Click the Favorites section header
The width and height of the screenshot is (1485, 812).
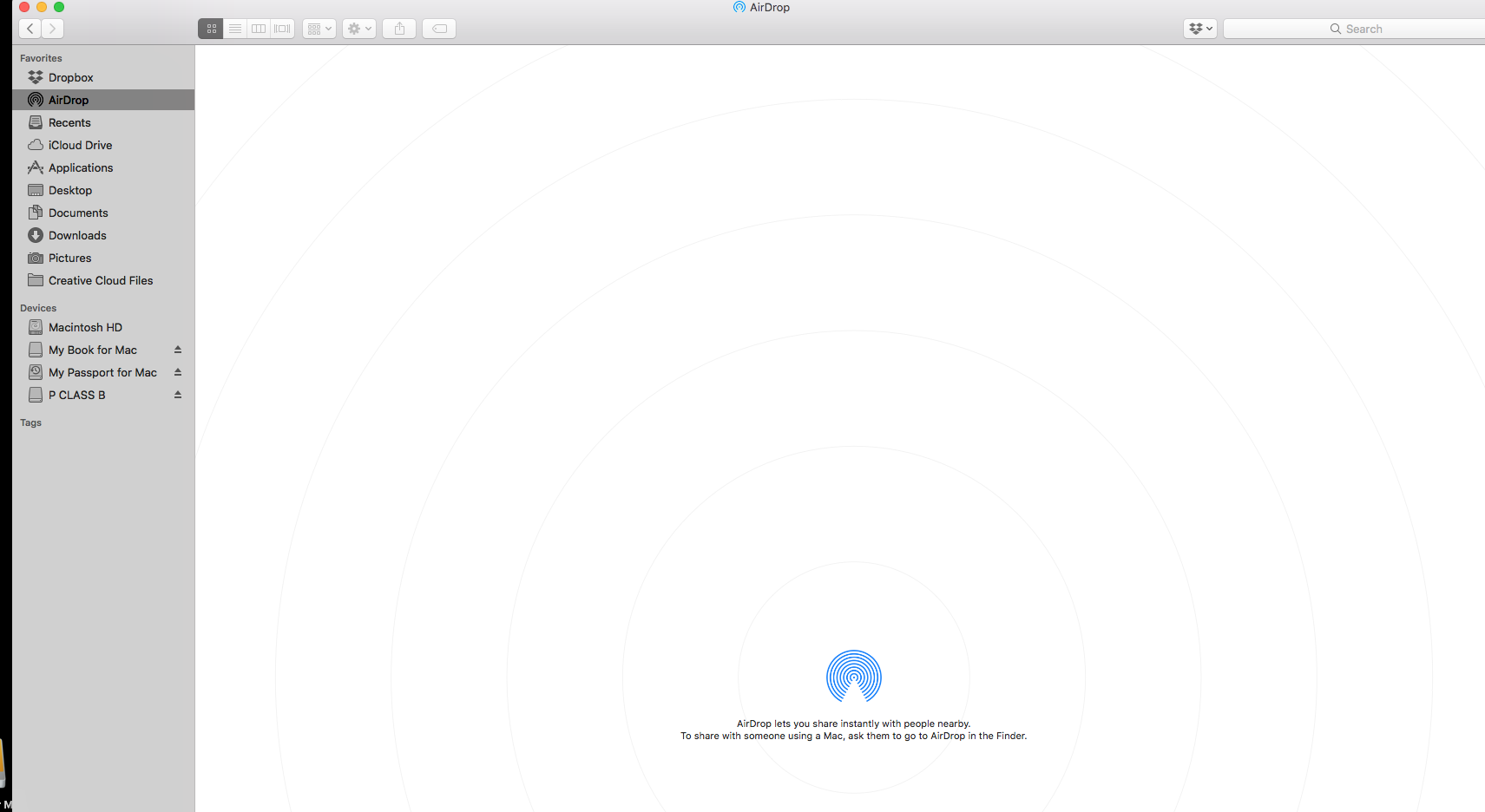click(x=41, y=58)
